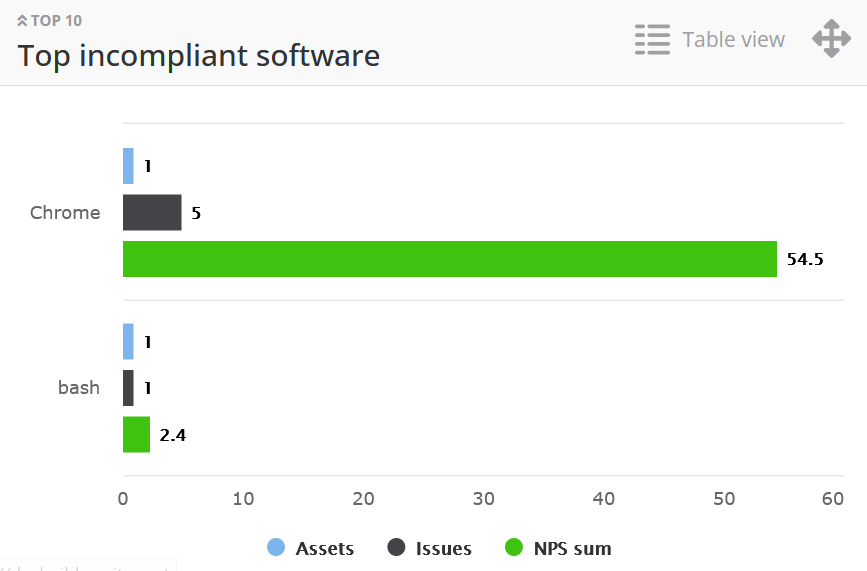Click the Chrome category label

pos(65,213)
